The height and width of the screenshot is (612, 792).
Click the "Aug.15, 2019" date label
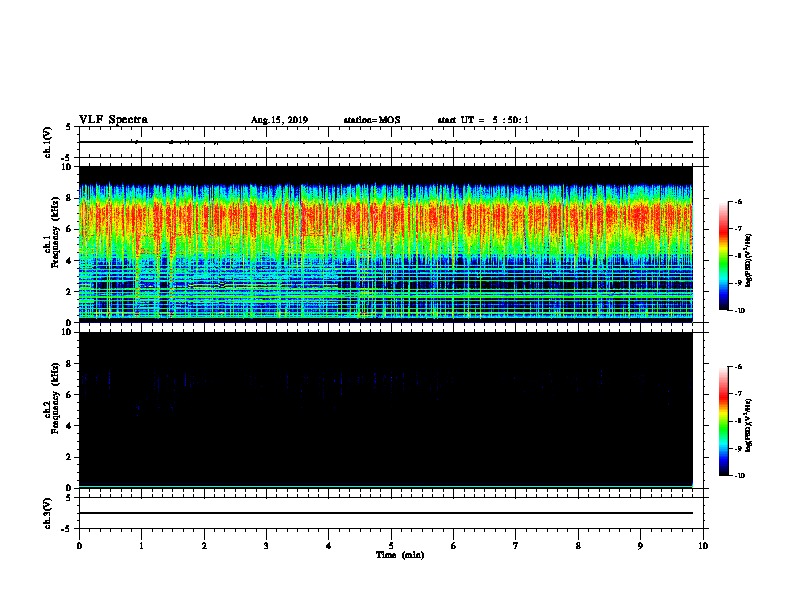(x=279, y=120)
